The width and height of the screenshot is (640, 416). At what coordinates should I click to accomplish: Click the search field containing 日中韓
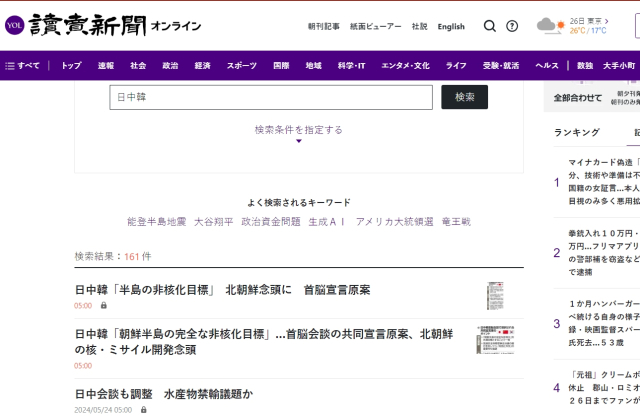click(x=271, y=97)
